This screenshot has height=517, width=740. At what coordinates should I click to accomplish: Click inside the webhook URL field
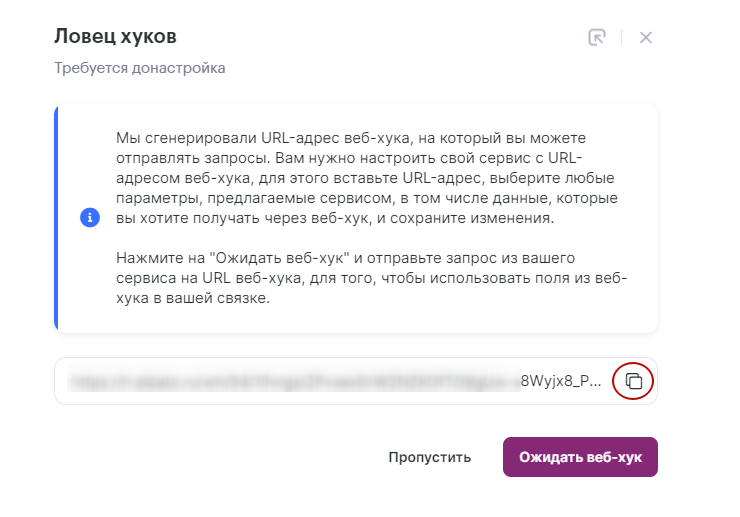[x=356, y=381]
